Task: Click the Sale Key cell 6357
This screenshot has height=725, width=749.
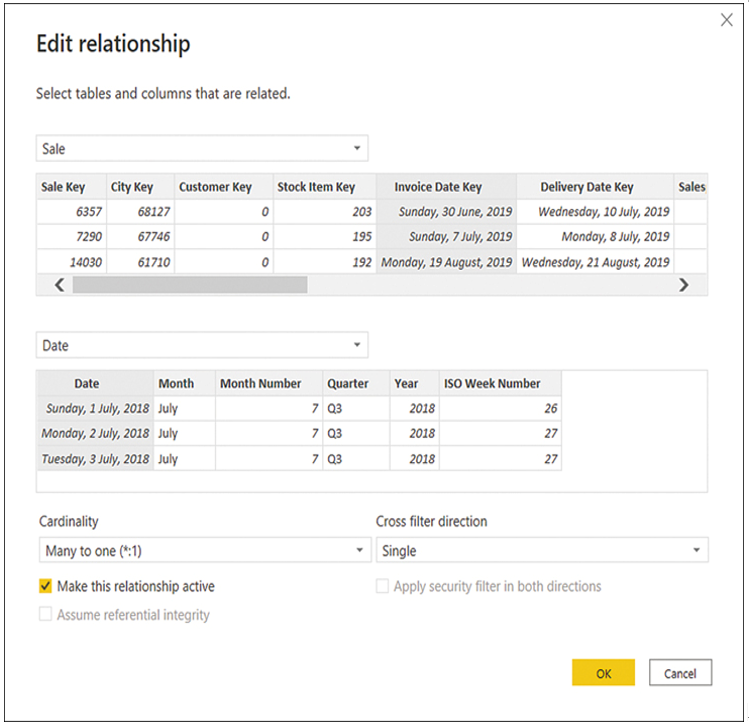Action: pyautogui.click(x=71, y=212)
